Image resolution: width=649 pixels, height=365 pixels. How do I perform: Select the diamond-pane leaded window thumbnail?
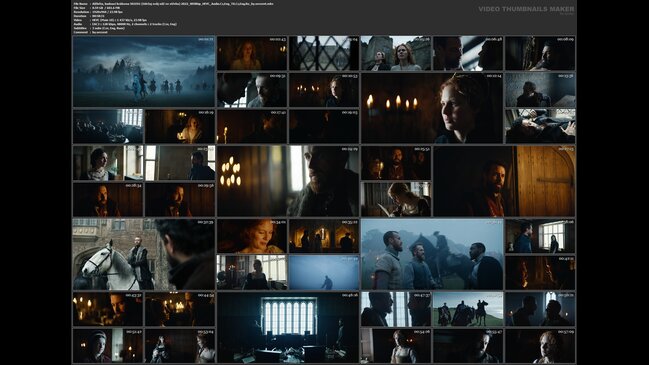tap(324, 53)
